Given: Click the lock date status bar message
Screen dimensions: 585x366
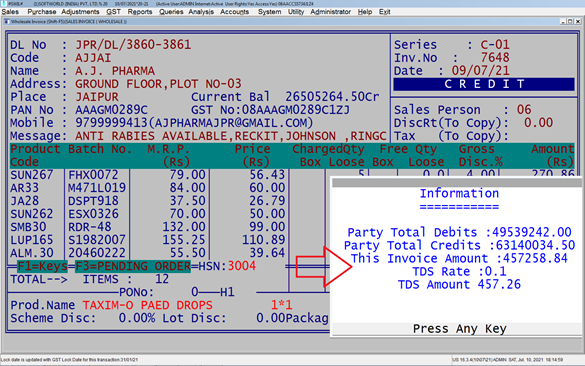Looking at the screenshot, I should point(69,360).
